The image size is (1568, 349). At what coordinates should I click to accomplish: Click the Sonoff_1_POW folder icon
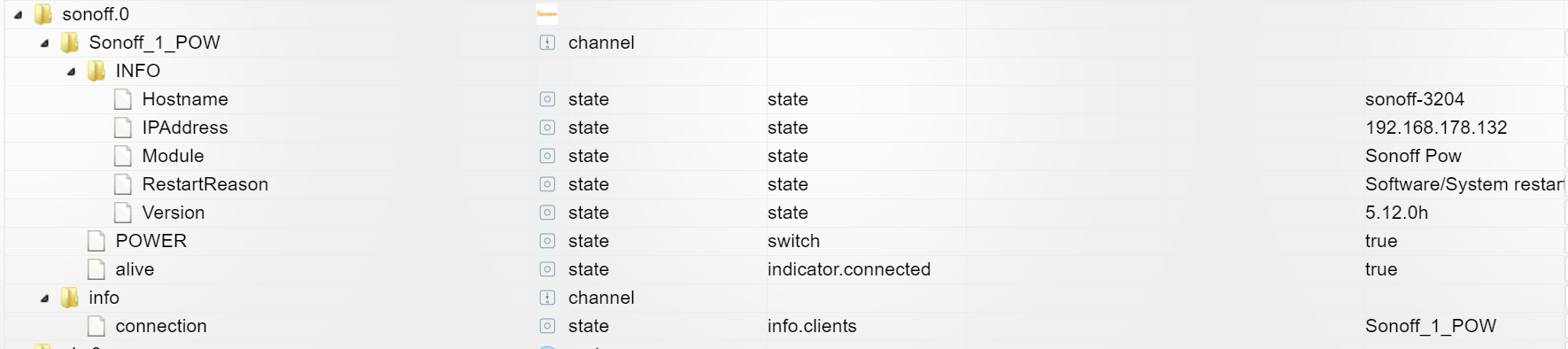coord(69,43)
